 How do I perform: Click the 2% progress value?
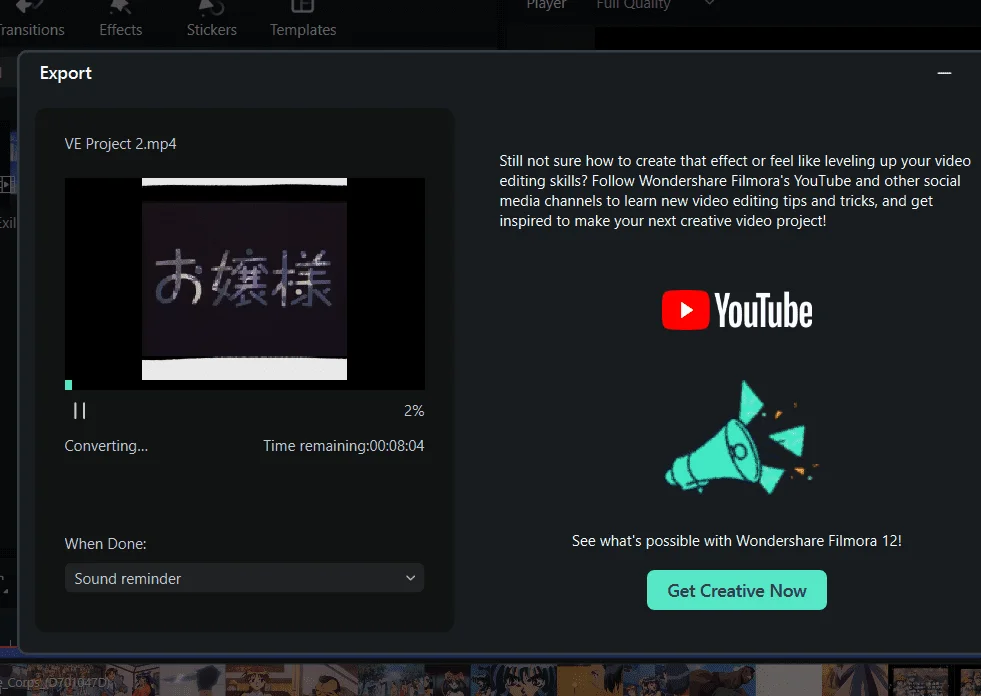[x=414, y=411]
